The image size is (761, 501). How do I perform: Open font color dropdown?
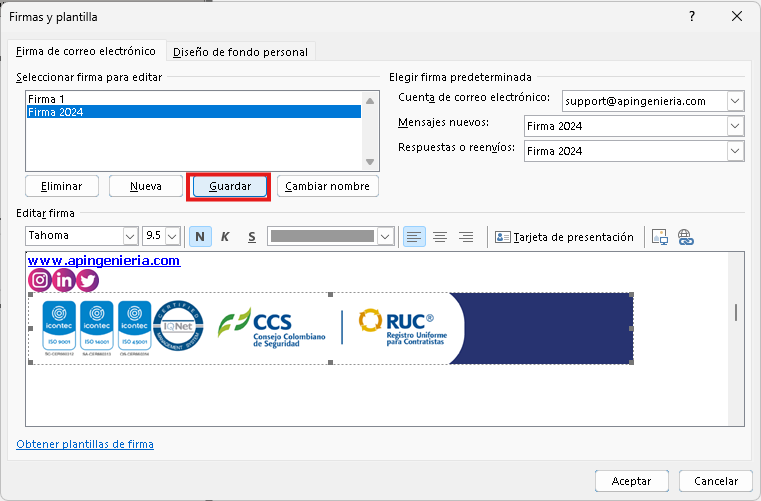[x=385, y=236]
